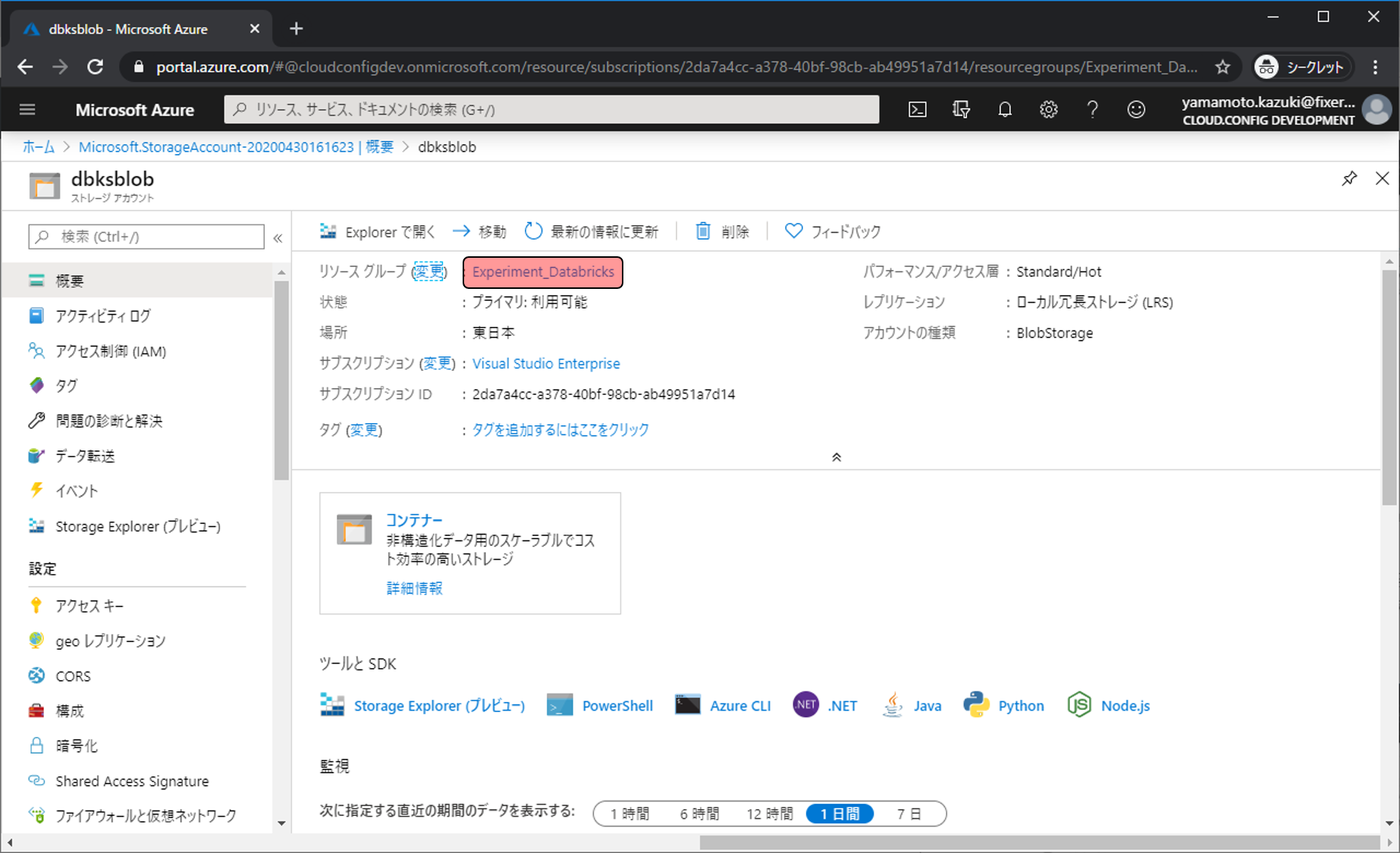Open Azure Cloud Shell icon
This screenshot has height=853, width=1400.
click(918, 110)
